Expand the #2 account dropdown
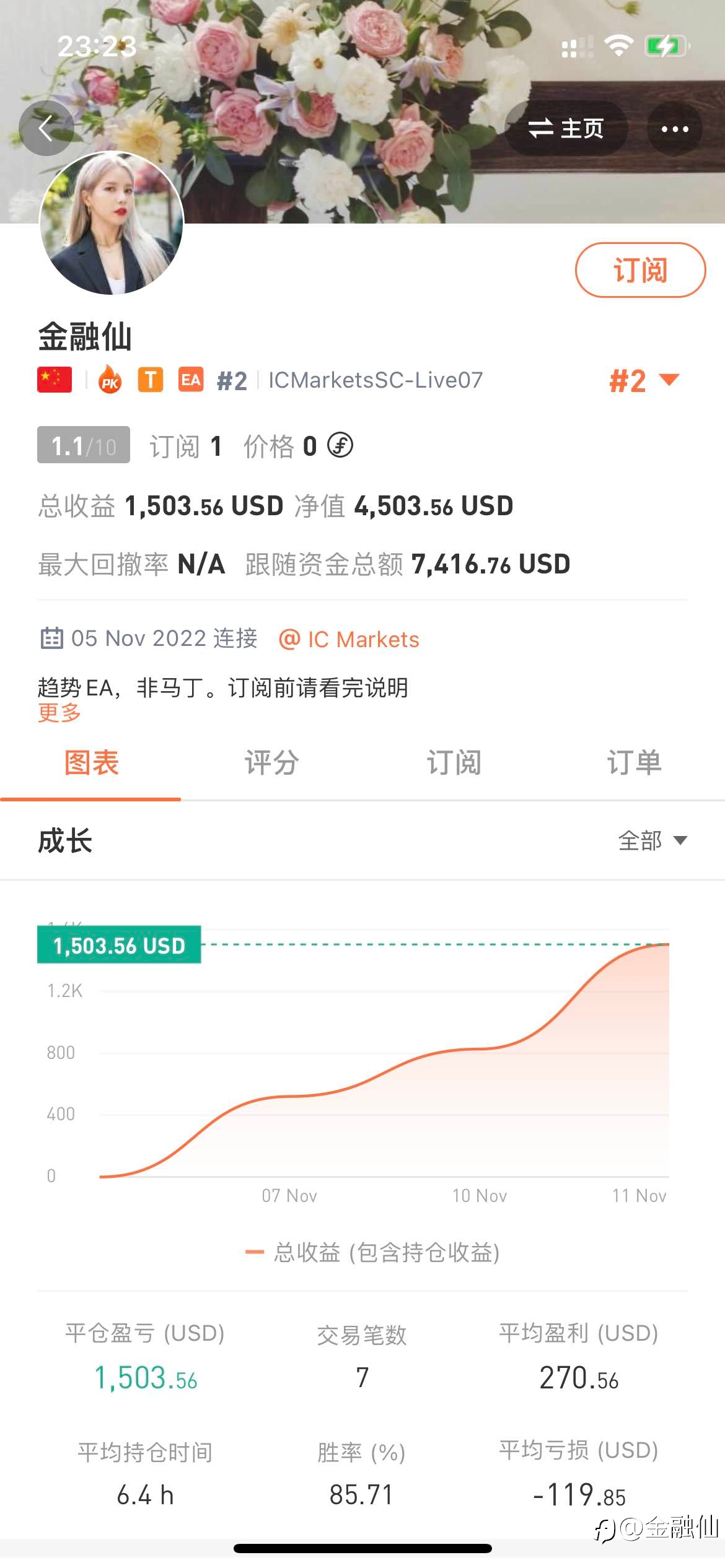Image resolution: width=725 pixels, height=1568 pixels. point(644,380)
